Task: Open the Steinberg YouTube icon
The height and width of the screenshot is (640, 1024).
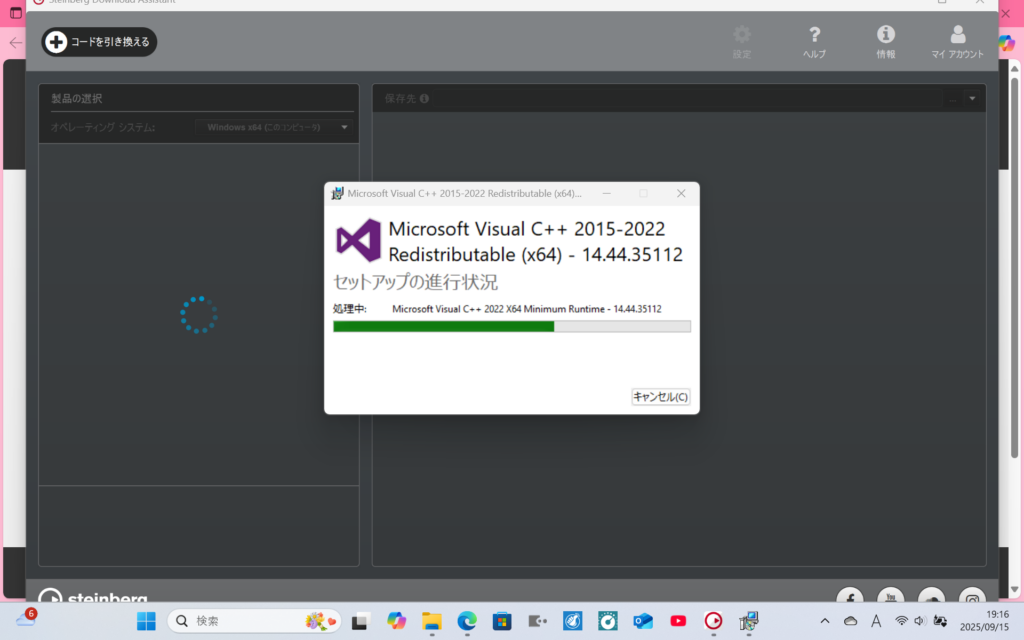Action: pos(890,597)
